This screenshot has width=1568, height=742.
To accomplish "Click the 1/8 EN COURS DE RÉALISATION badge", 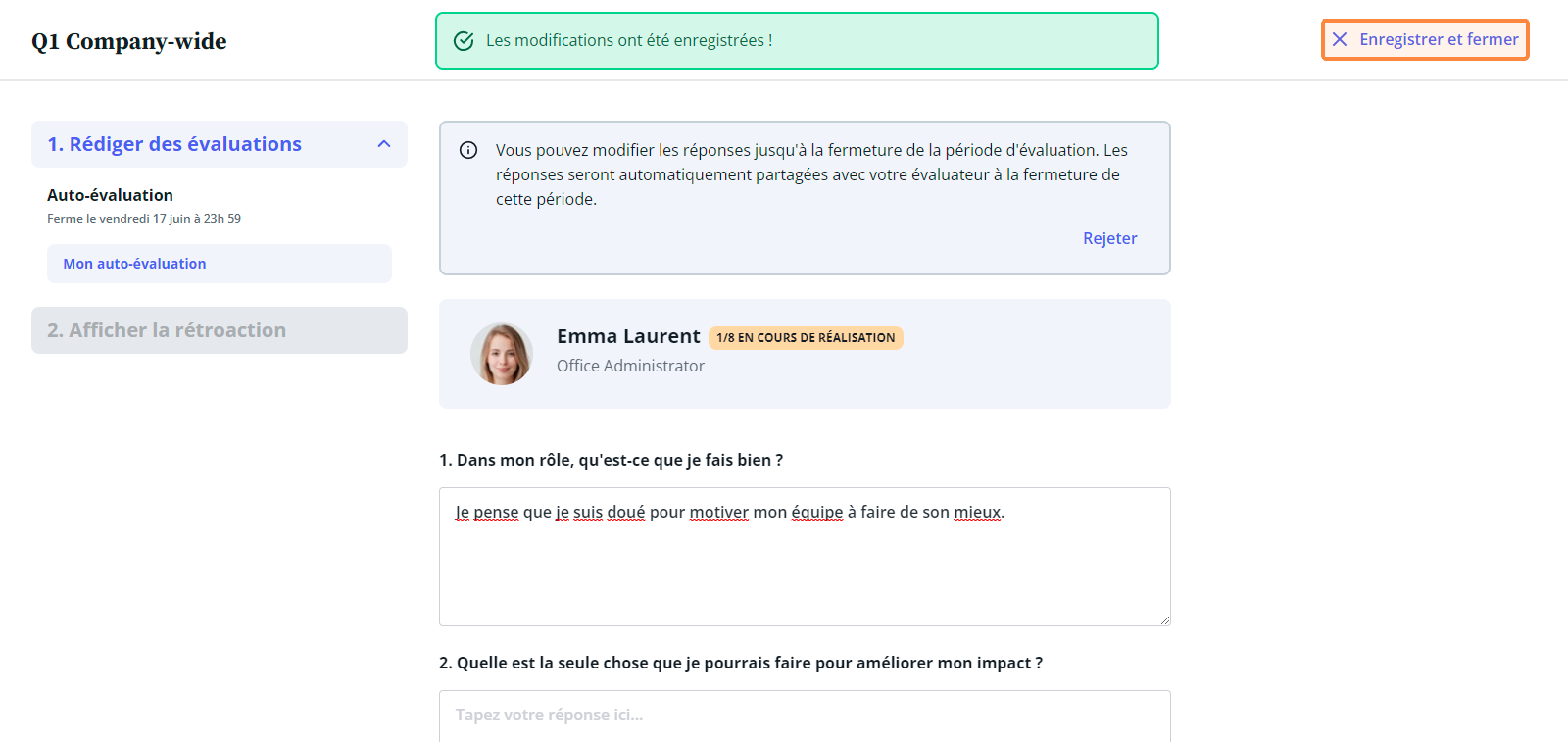I will (805, 338).
